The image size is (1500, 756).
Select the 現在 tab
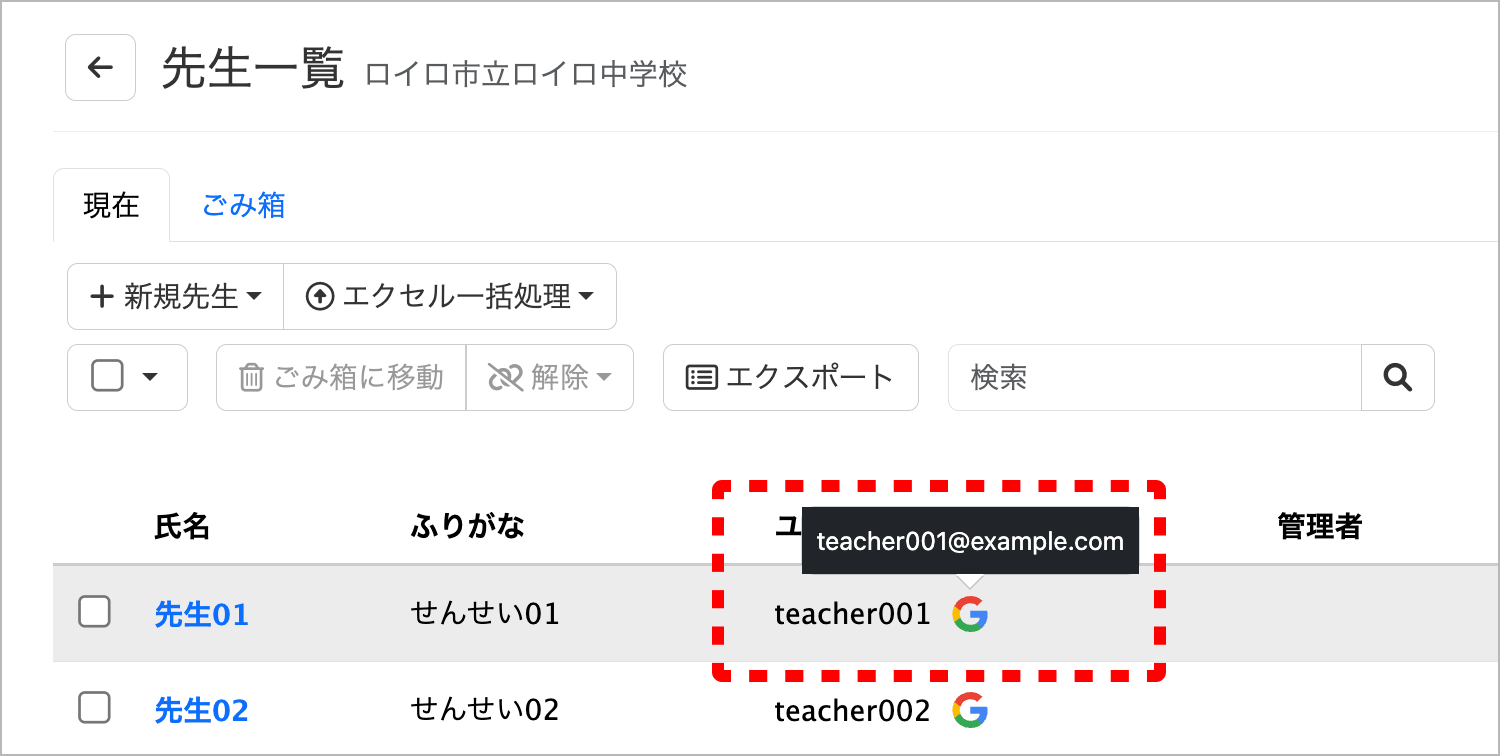point(111,205)
